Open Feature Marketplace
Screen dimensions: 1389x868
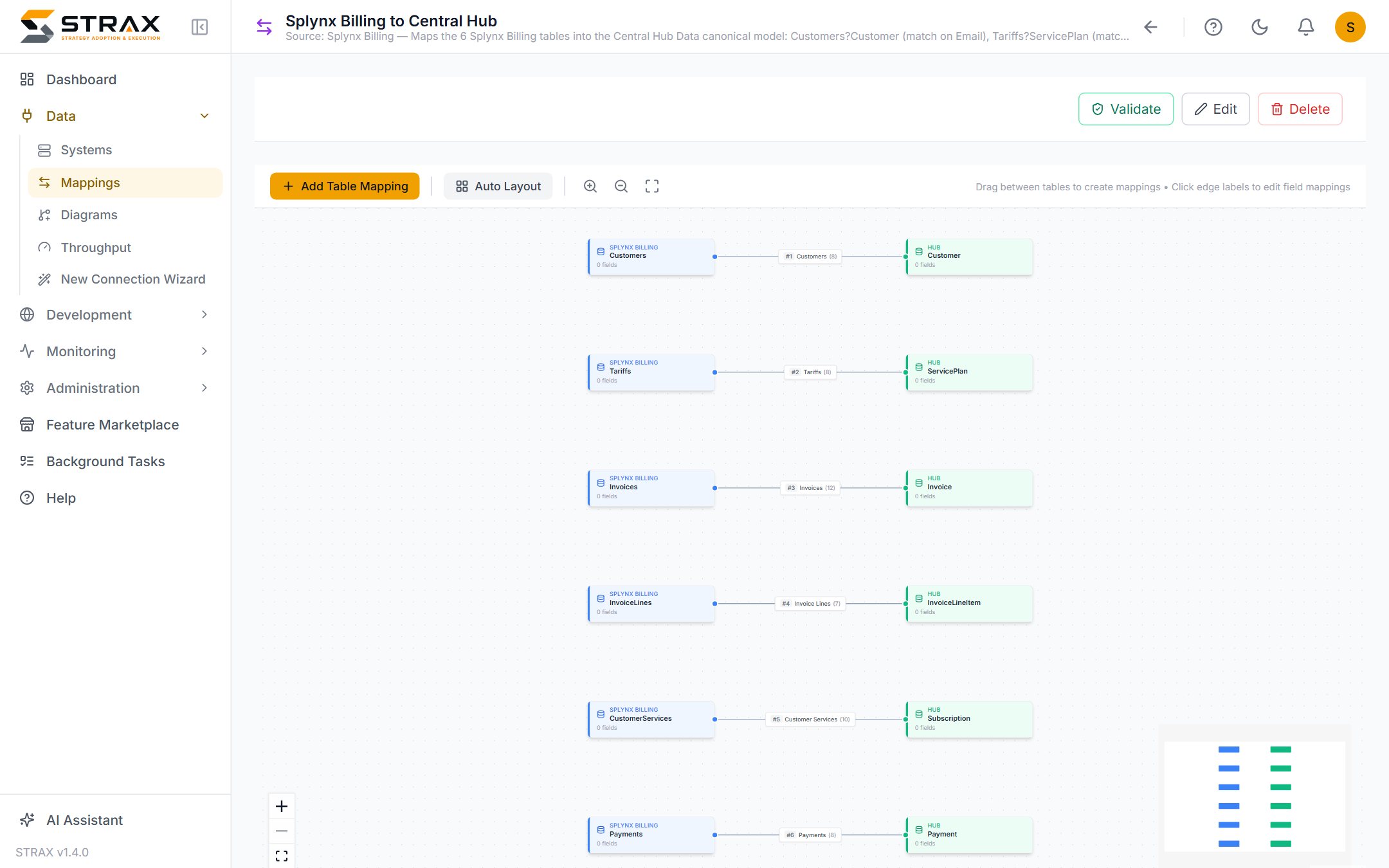(116, 424)
